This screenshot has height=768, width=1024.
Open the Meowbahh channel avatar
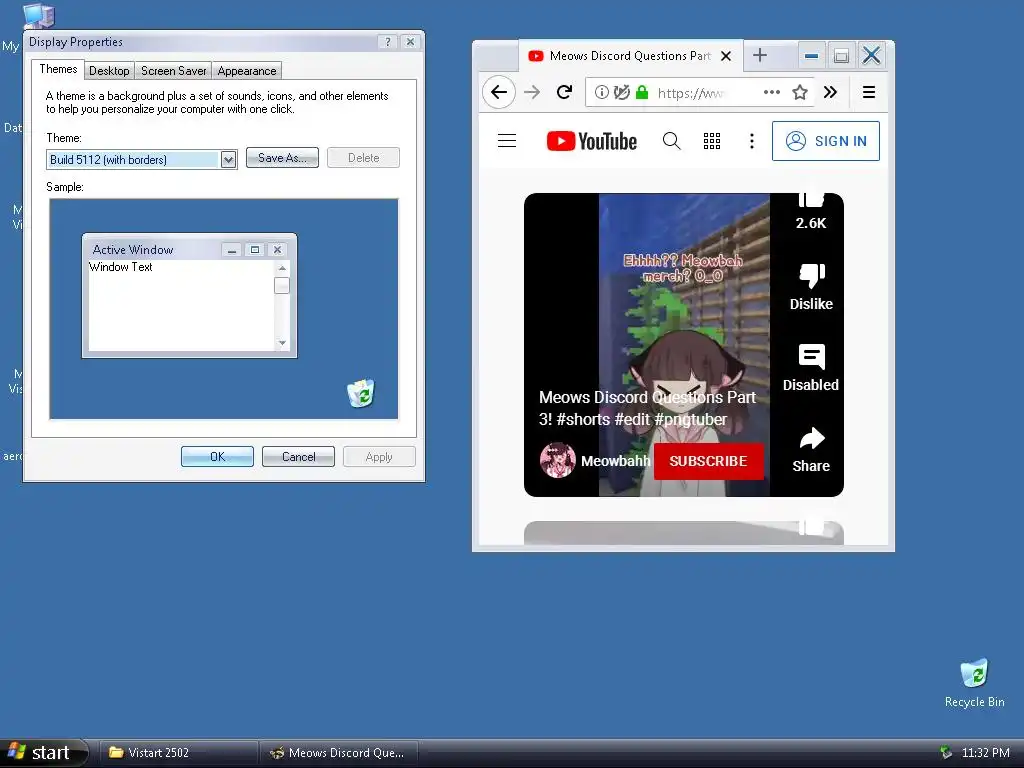pos(558,460)
